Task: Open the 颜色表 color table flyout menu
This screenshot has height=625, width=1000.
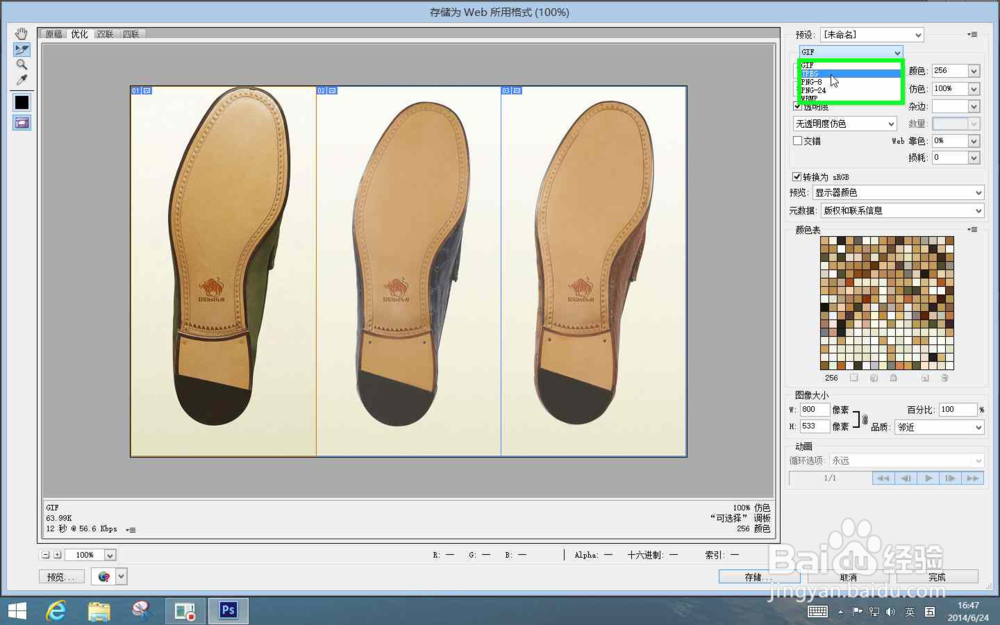Action: (972, 230)
